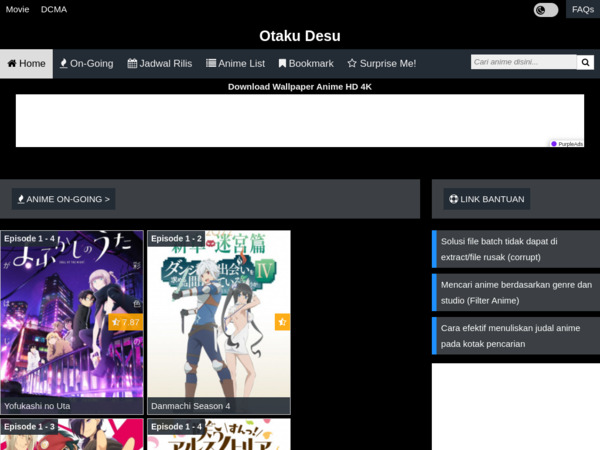The image size is (600, 450).
Task: Click Episode 1 - 2 label on Danmachi
Action: pos(176,238)
